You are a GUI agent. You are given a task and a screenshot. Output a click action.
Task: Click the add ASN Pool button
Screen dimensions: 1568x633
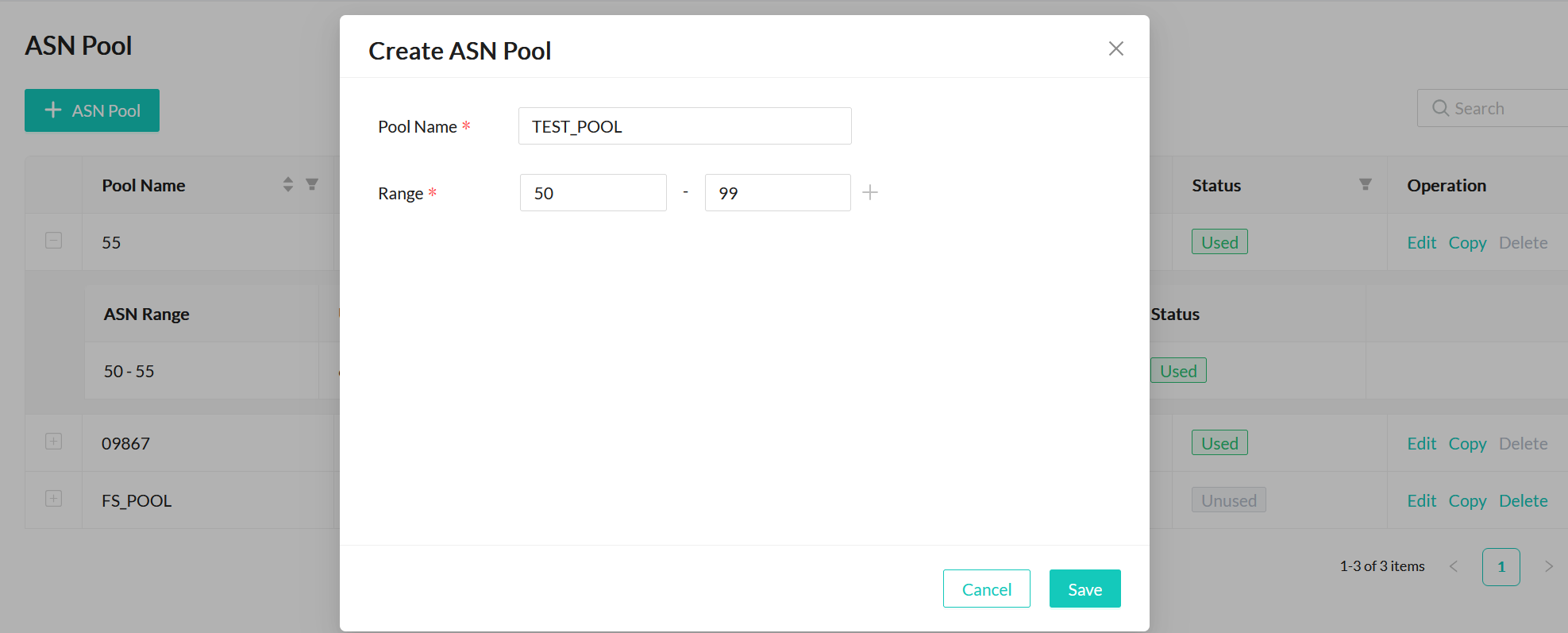(x=92, y=110)
